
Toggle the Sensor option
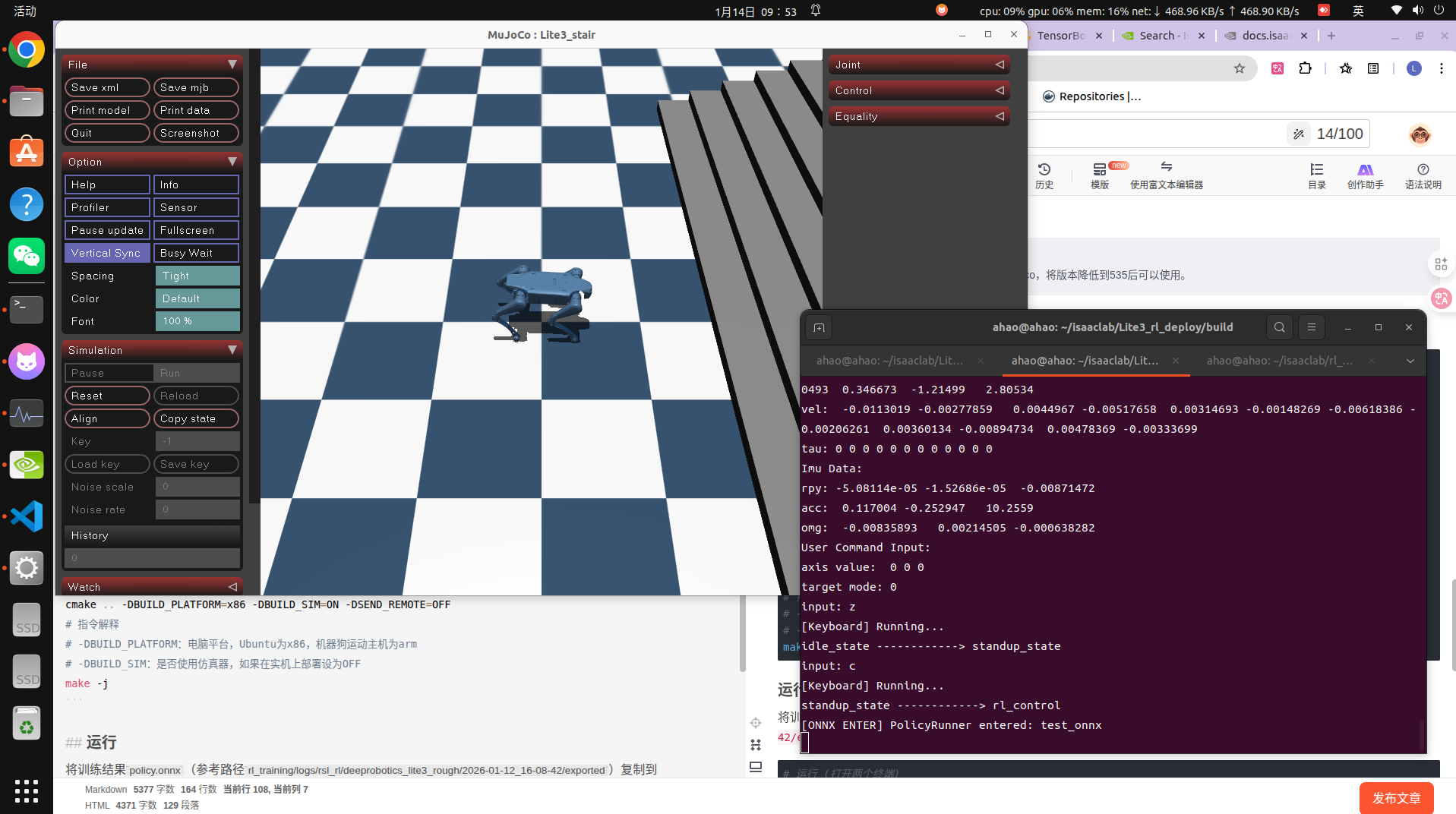pyautogui.click(x=196, y=207)
